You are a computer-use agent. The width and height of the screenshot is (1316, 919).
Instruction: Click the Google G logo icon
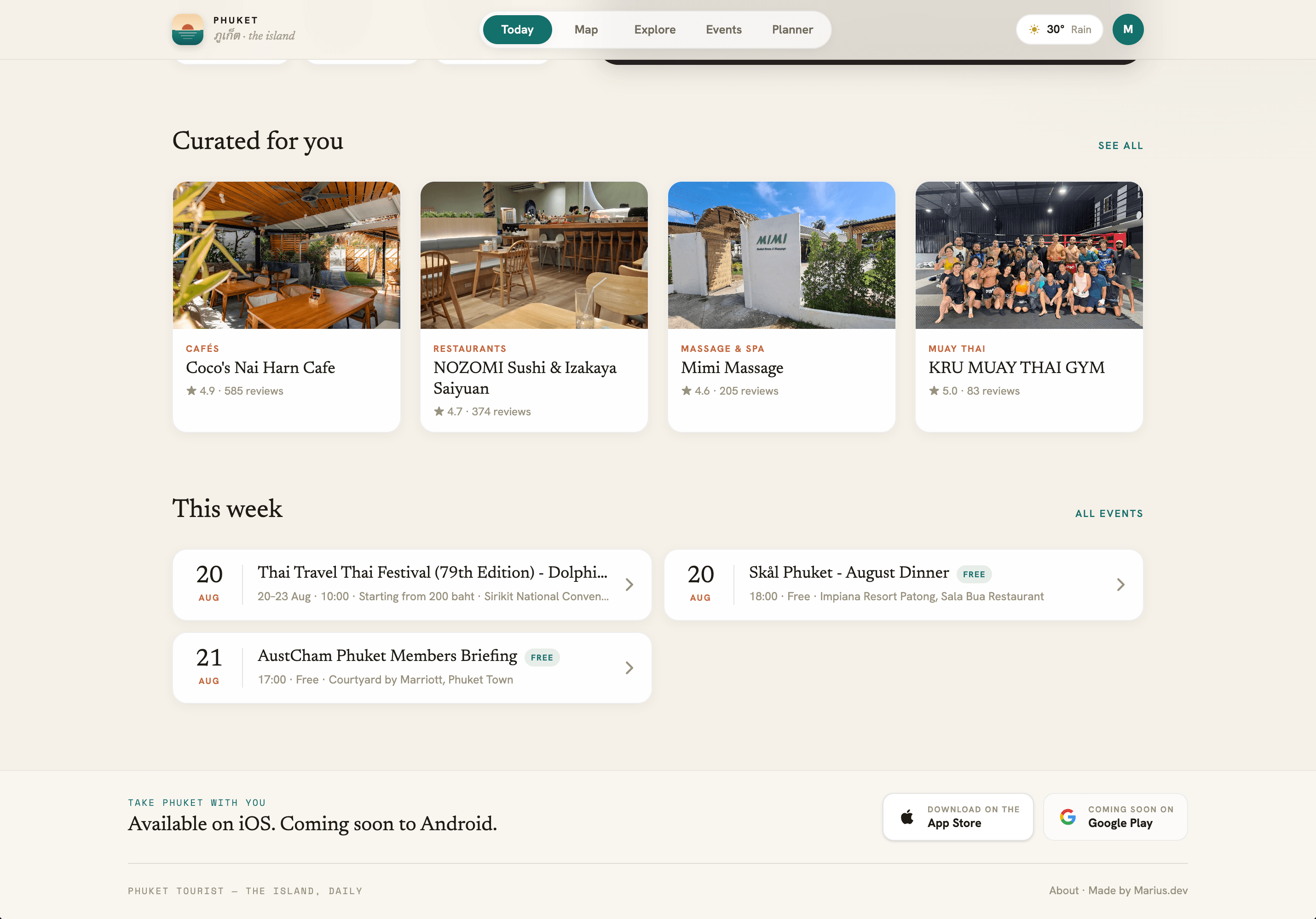pyautogui.click(x=1067, y=816)
